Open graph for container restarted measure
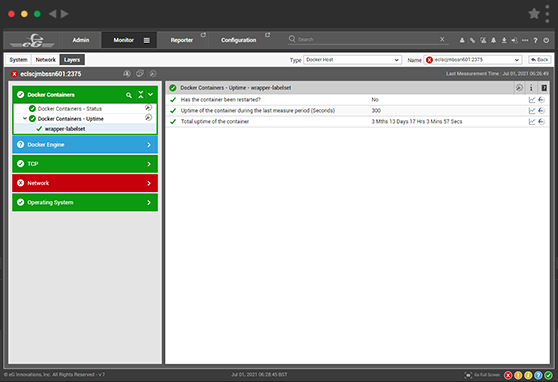The width and height of the screenshot is (558, 382). [532, 100]
